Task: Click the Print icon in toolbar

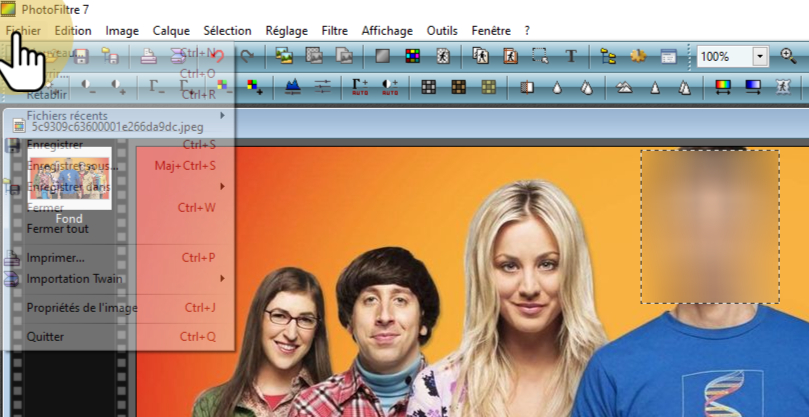Action: click(149, 56)
